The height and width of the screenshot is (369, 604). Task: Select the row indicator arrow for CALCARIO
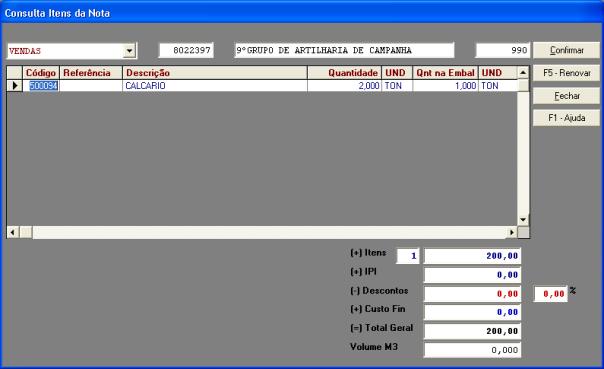[15, 86]
